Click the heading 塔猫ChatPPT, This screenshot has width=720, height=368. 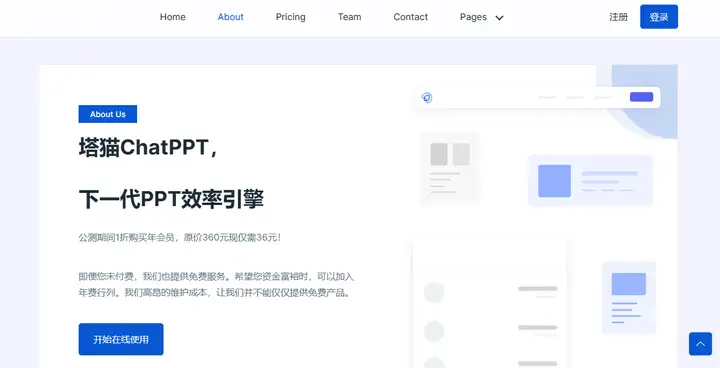pos(148,147)
